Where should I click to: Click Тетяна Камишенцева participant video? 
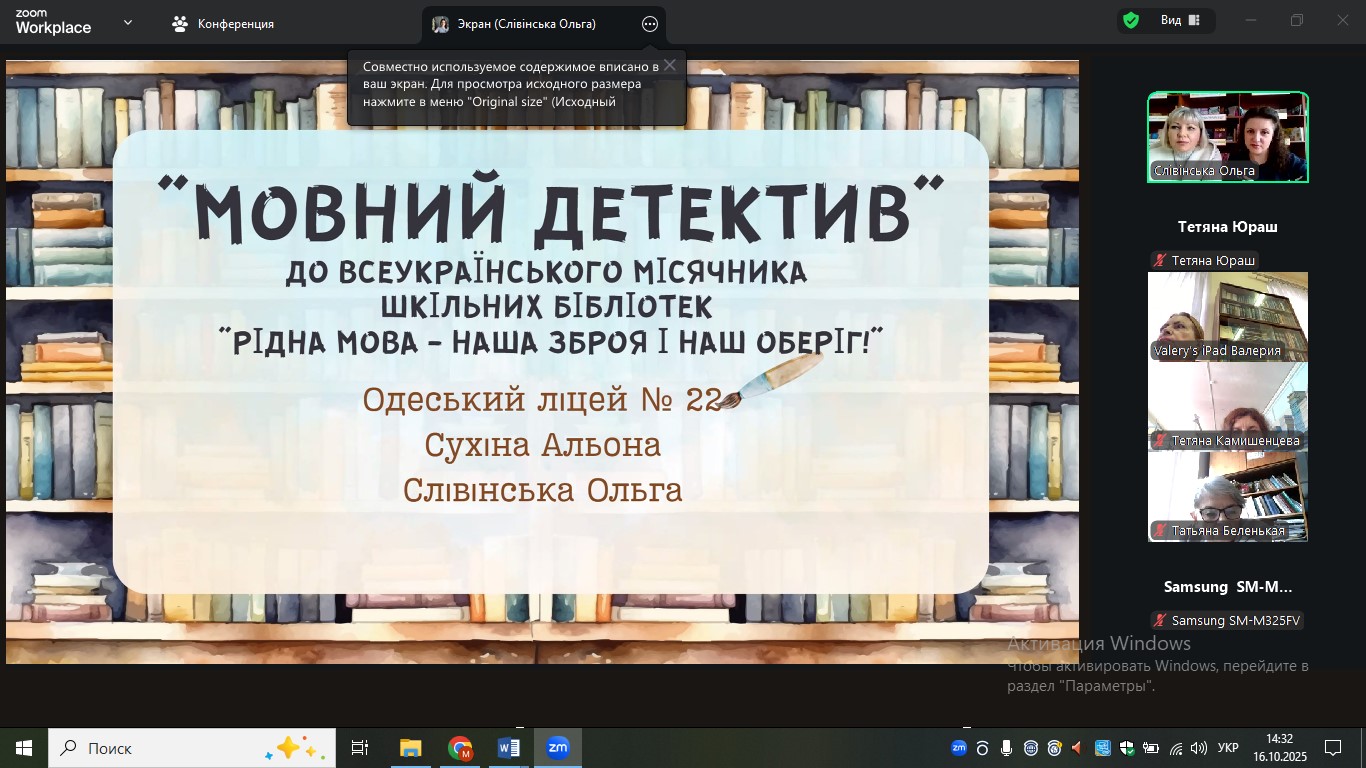(1227, 406)
